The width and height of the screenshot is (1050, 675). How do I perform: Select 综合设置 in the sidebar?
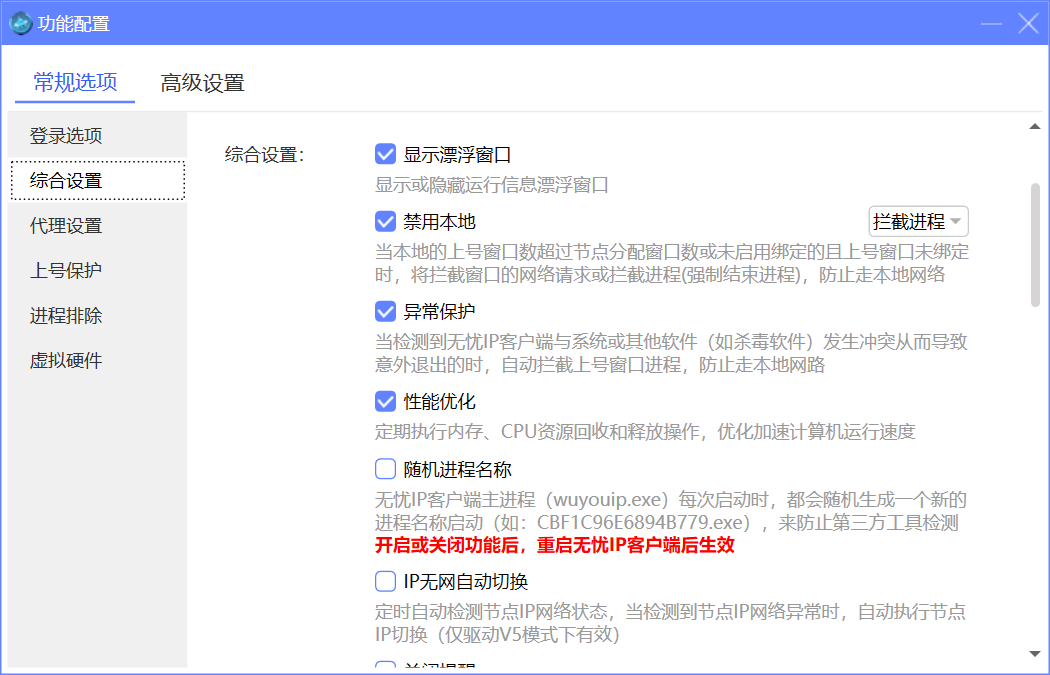click(x=66, y=181)
